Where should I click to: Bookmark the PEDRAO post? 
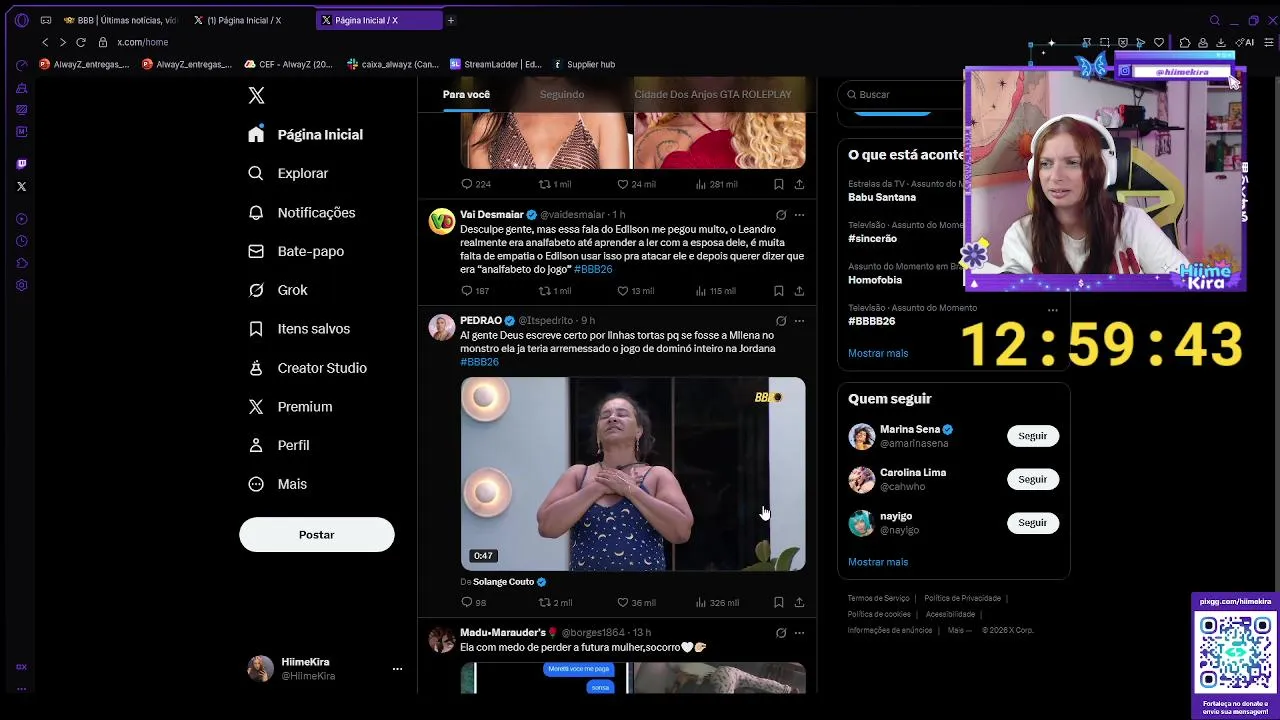(x=778, y=602)
